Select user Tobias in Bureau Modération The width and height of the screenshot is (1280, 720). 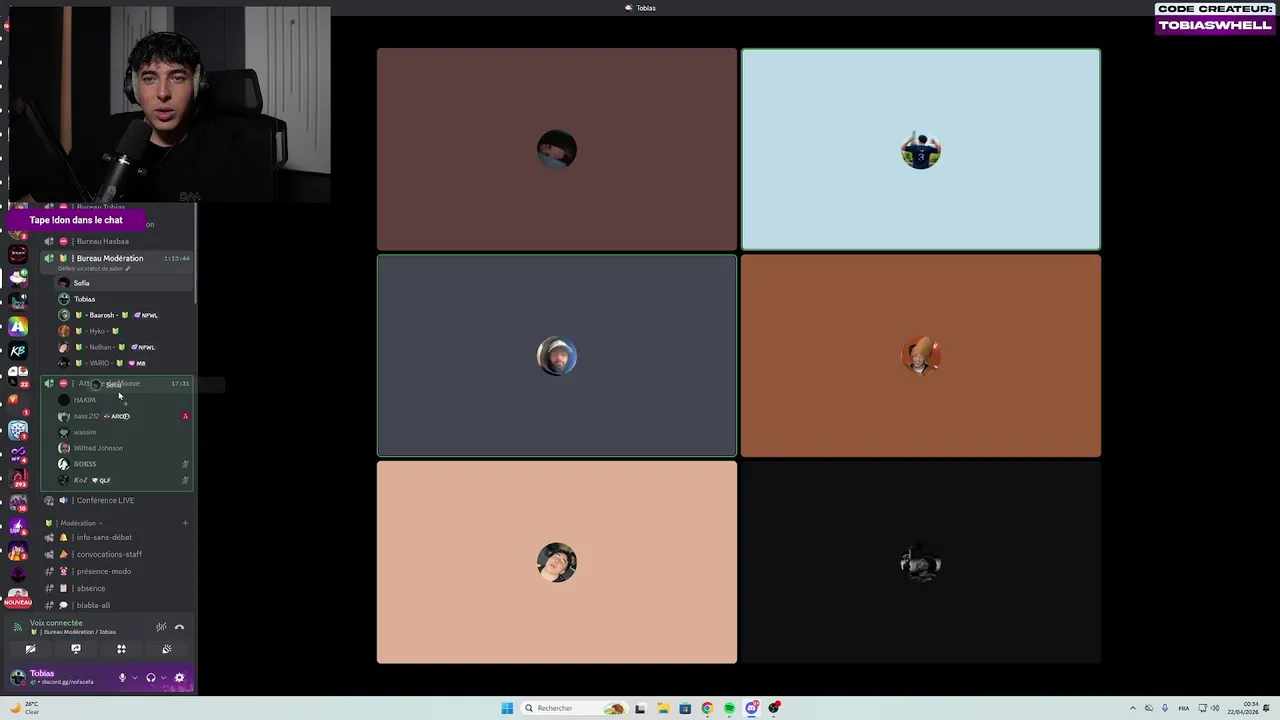[123, 299]
